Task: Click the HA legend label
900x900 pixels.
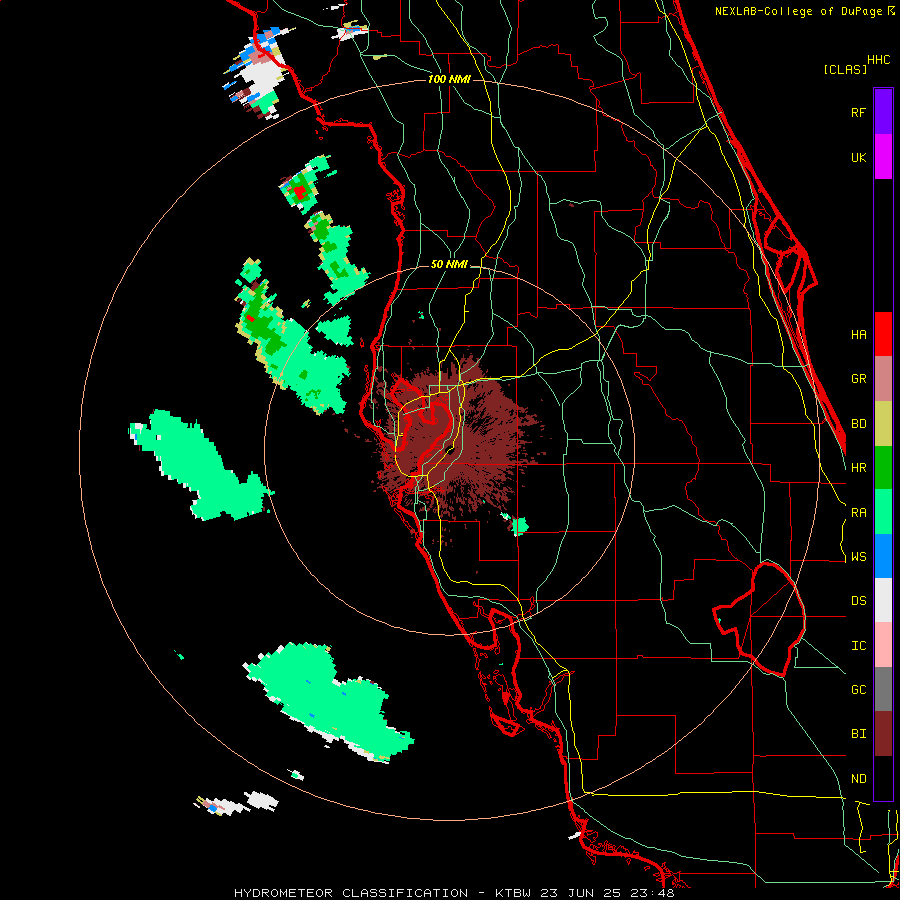Action: [858, 335]
